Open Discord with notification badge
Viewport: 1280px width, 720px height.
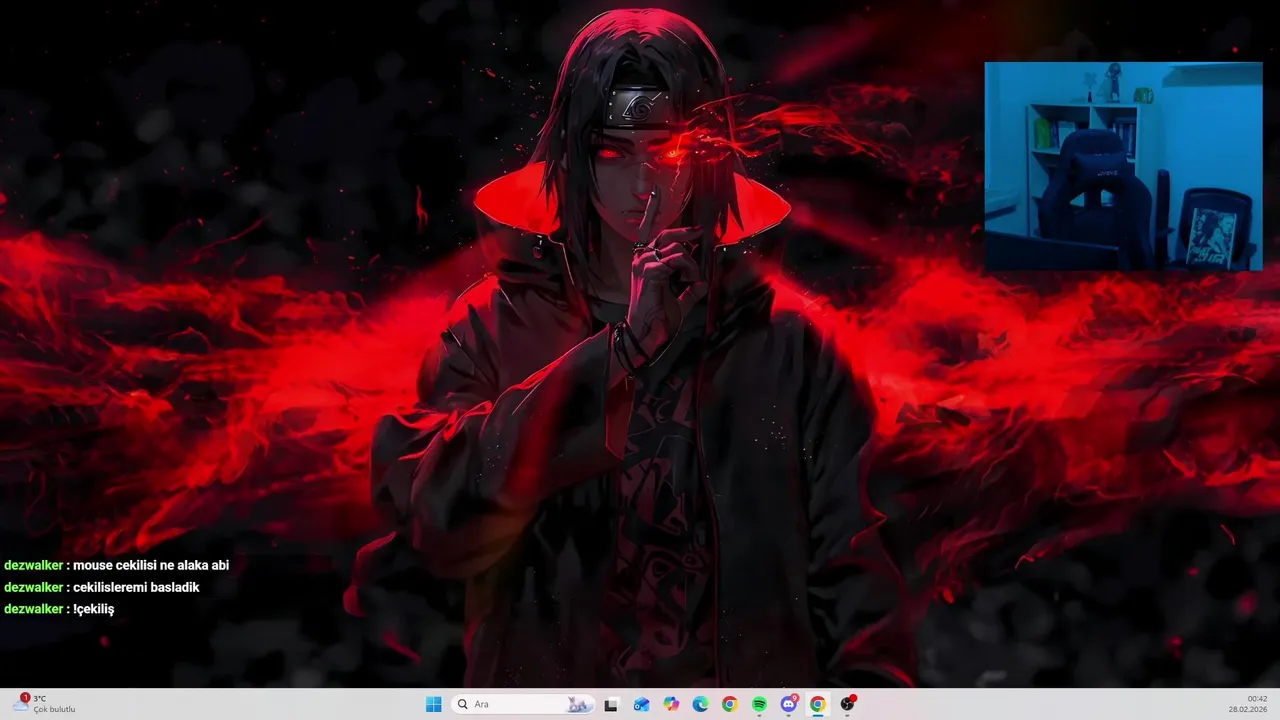(x=789, y=704)
